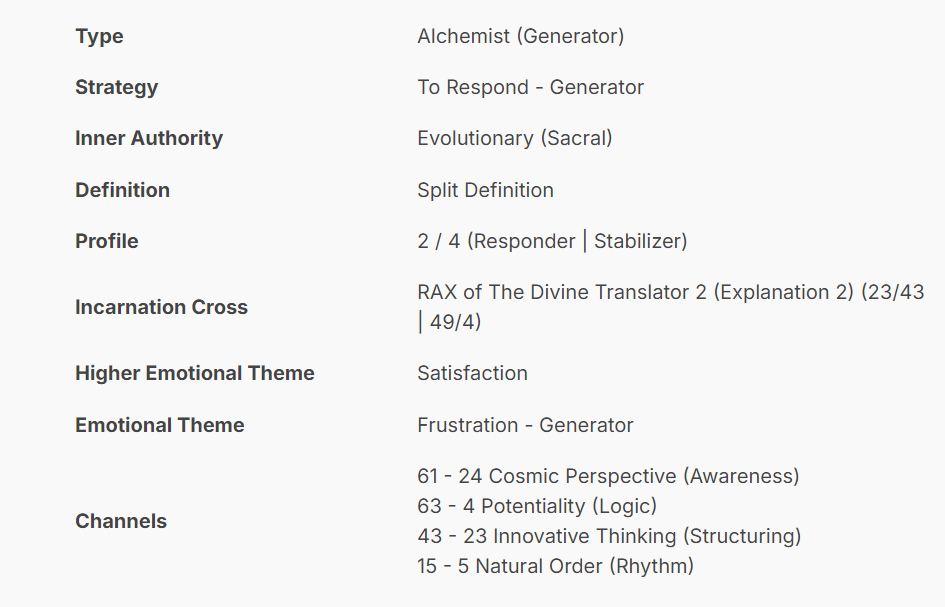This screenshot has height=607, width=945.
Task: Click the Type row label
Action: pyautogui.click(x=99, y=36)
